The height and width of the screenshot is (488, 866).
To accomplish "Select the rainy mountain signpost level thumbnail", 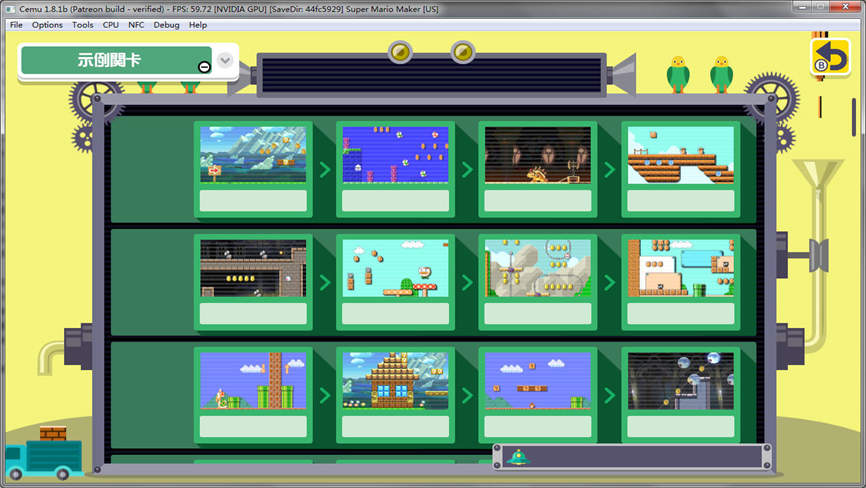I will point(253,155).
